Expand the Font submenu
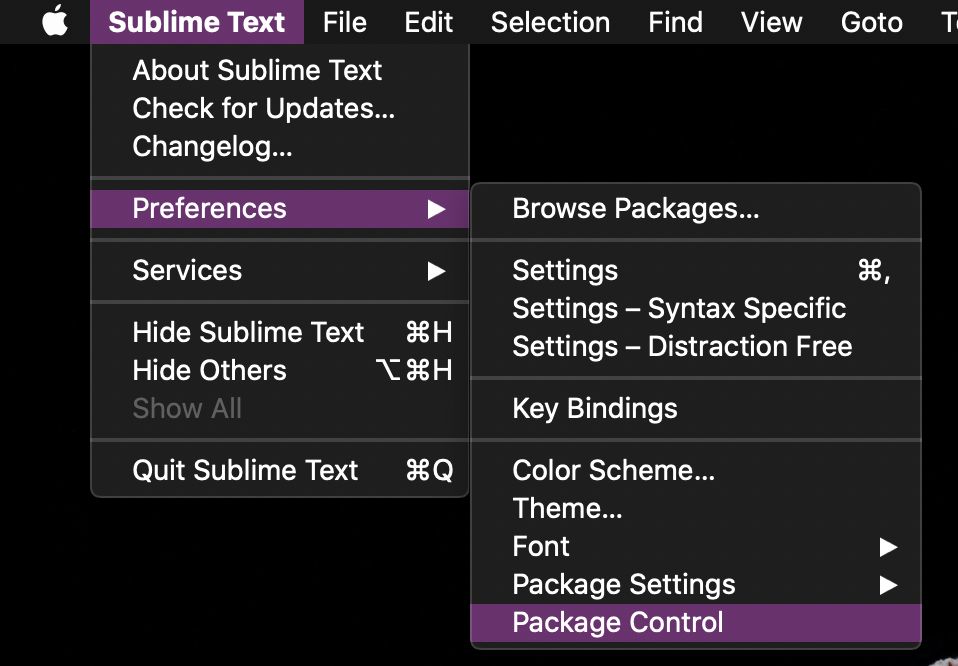 pyautogui.click(x=696, y=546)
